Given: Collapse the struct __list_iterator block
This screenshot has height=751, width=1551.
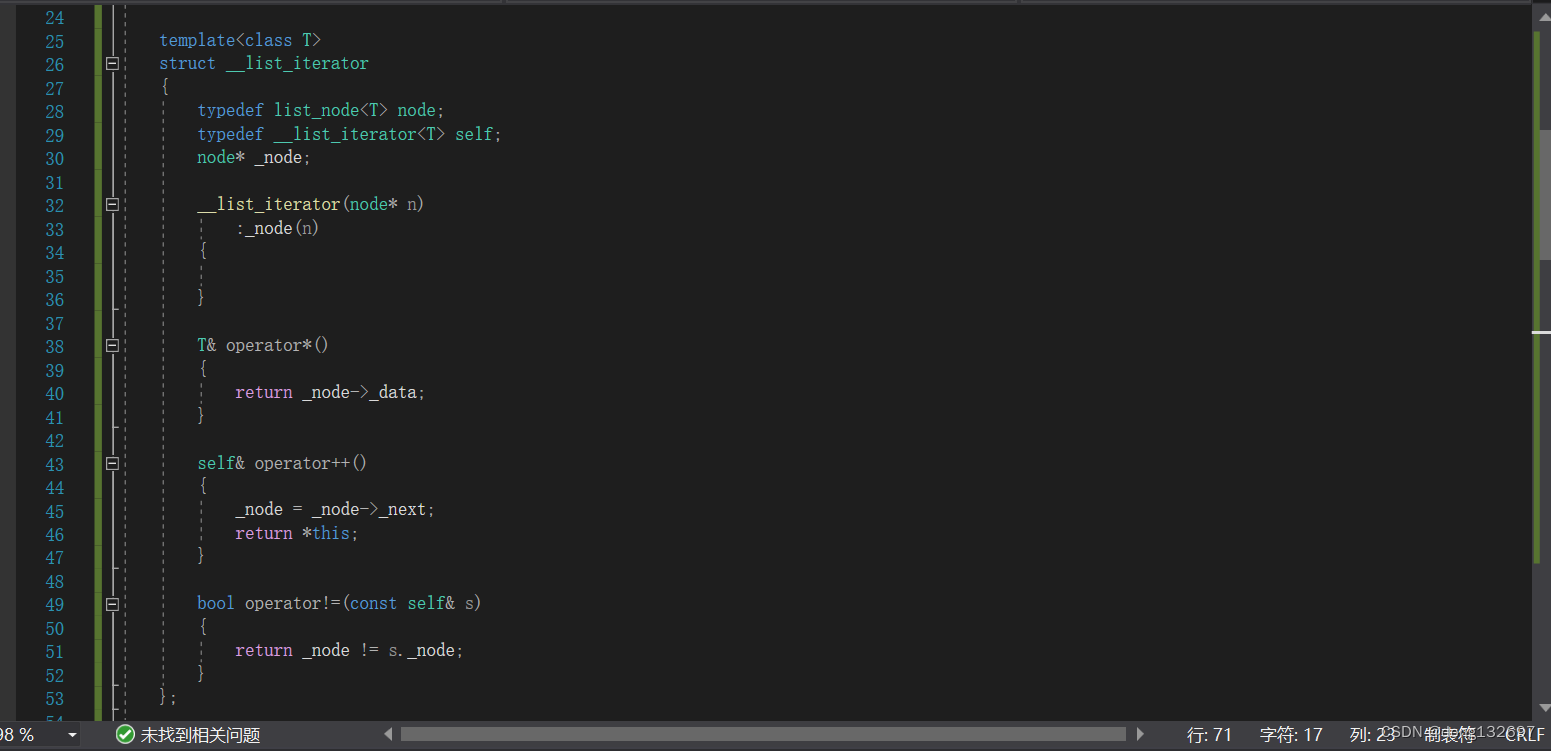Looking at the screenshot, I should click(x=112, y=63).
